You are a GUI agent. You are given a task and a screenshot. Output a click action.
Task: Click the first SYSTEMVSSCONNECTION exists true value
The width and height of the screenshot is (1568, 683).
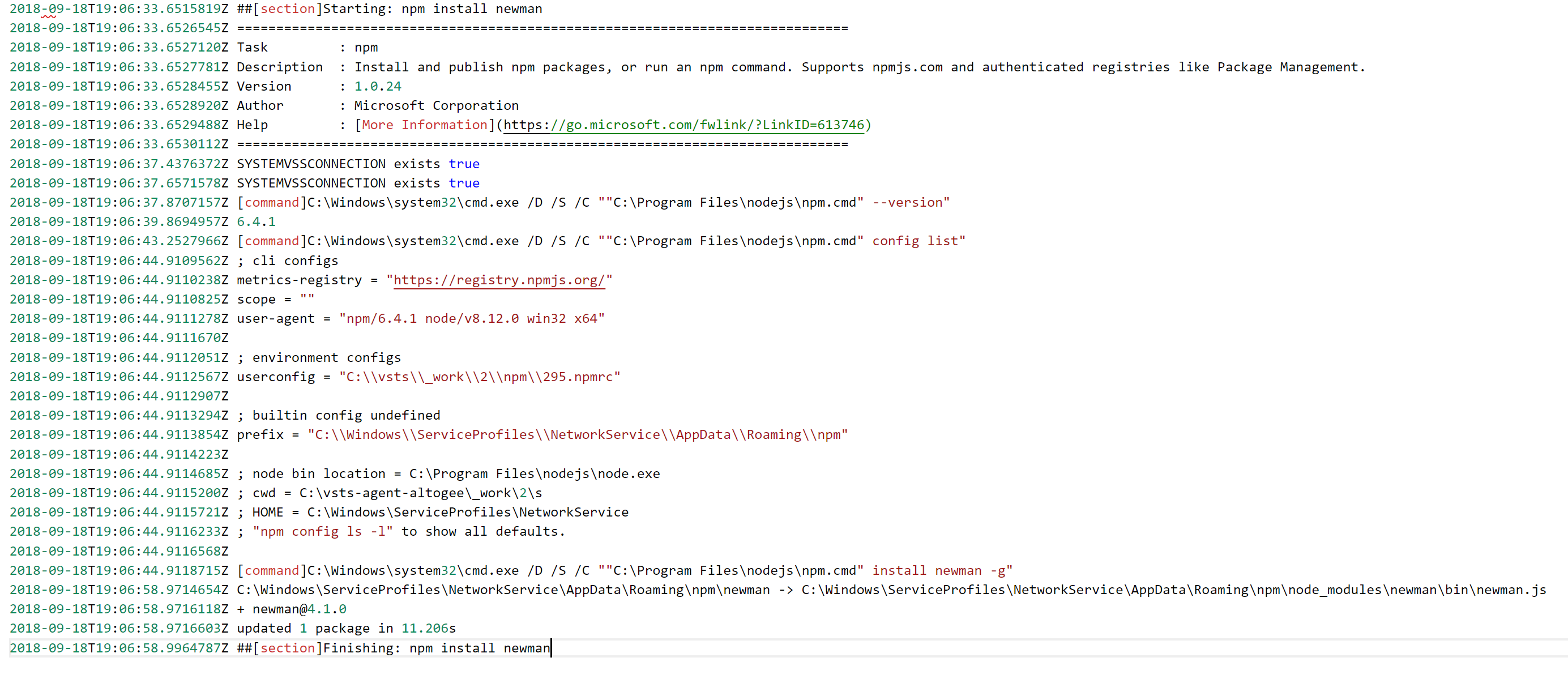[464, 163]
